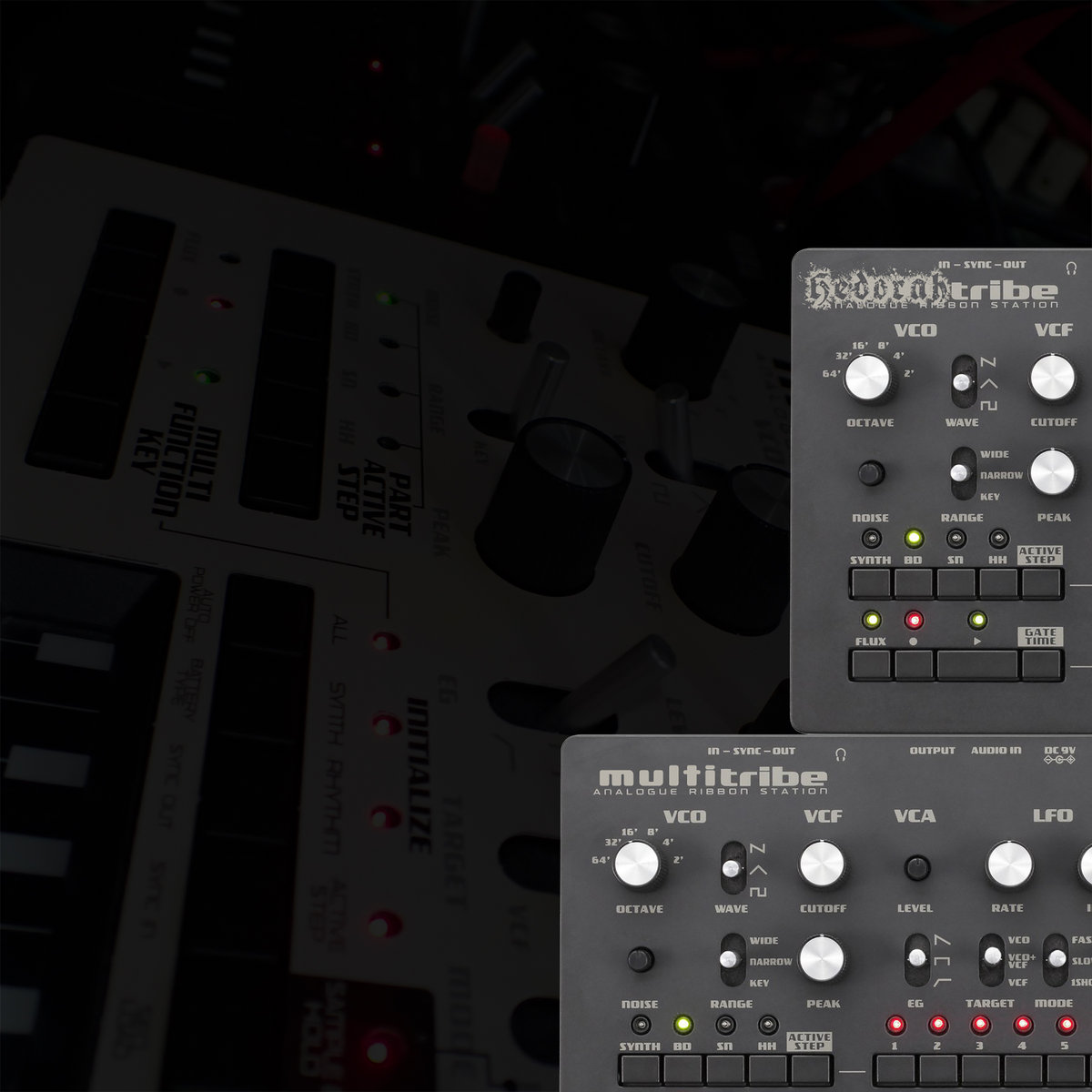Viewport: 1092px width, 1092px height.
Task: Click step 3 button on multitribe sequencer
Action: coord(980,1068)
